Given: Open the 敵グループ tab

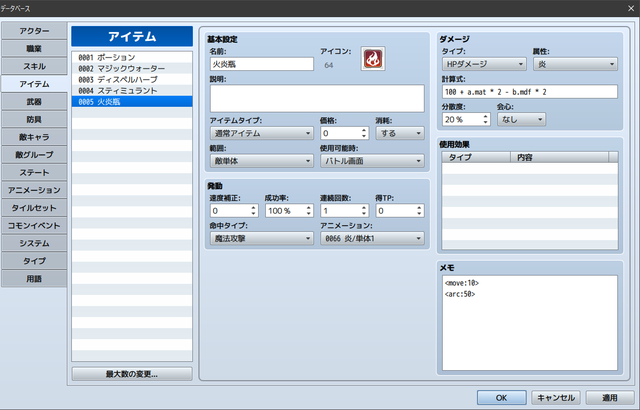Looking at the screenshot, I should point(34,155).
